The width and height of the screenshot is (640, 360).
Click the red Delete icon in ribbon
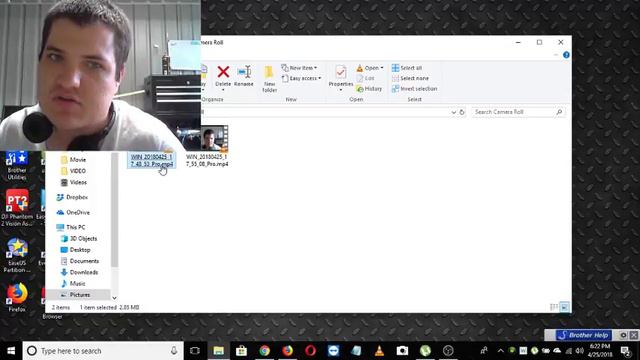[x=223, y=72]
